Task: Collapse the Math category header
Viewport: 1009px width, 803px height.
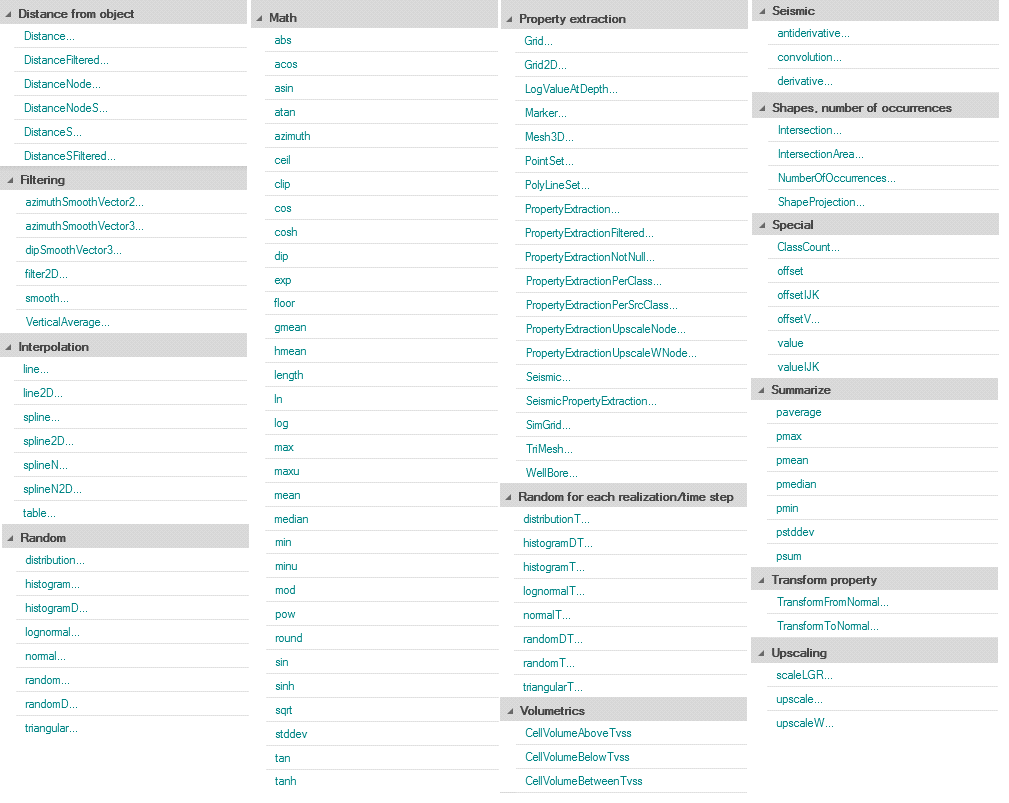Action: 259,18
